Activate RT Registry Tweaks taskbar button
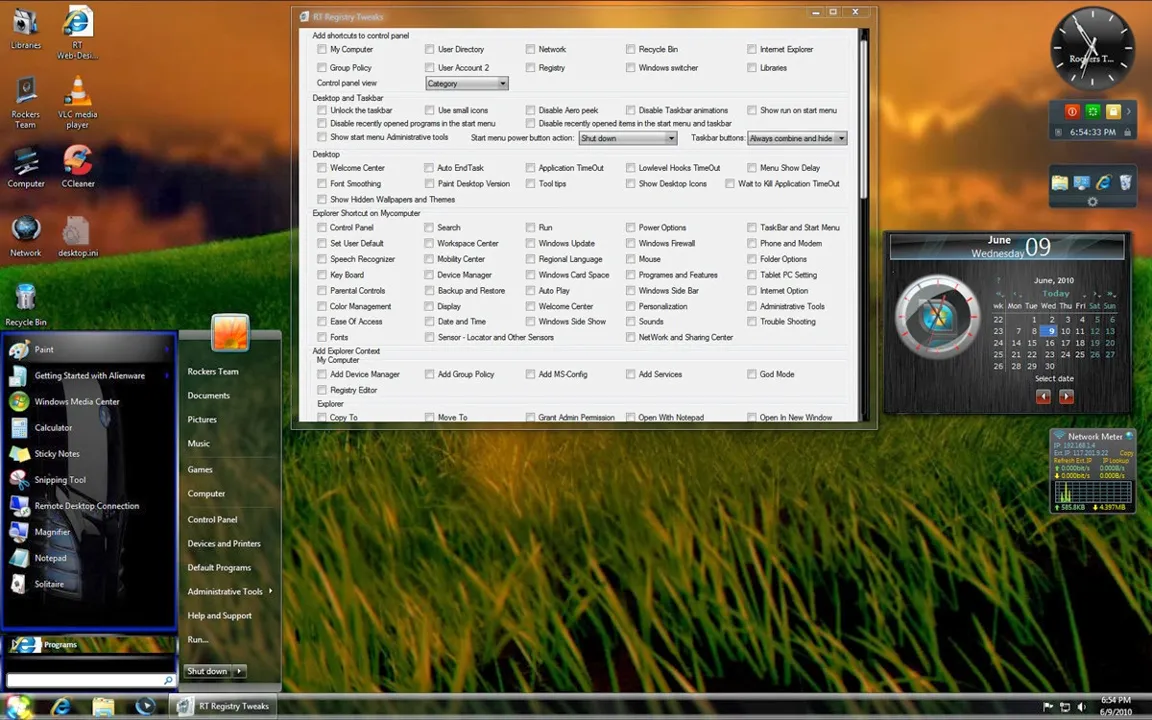The image size is (1152, 720). [x=225, y=707]
